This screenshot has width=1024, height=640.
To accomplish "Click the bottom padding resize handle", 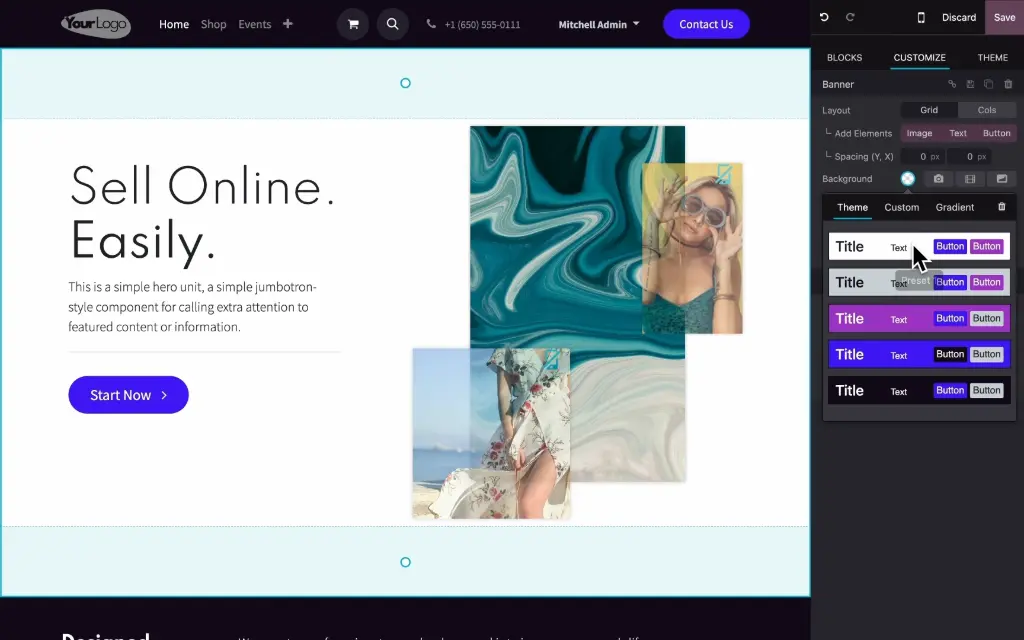I will point(406,562).
